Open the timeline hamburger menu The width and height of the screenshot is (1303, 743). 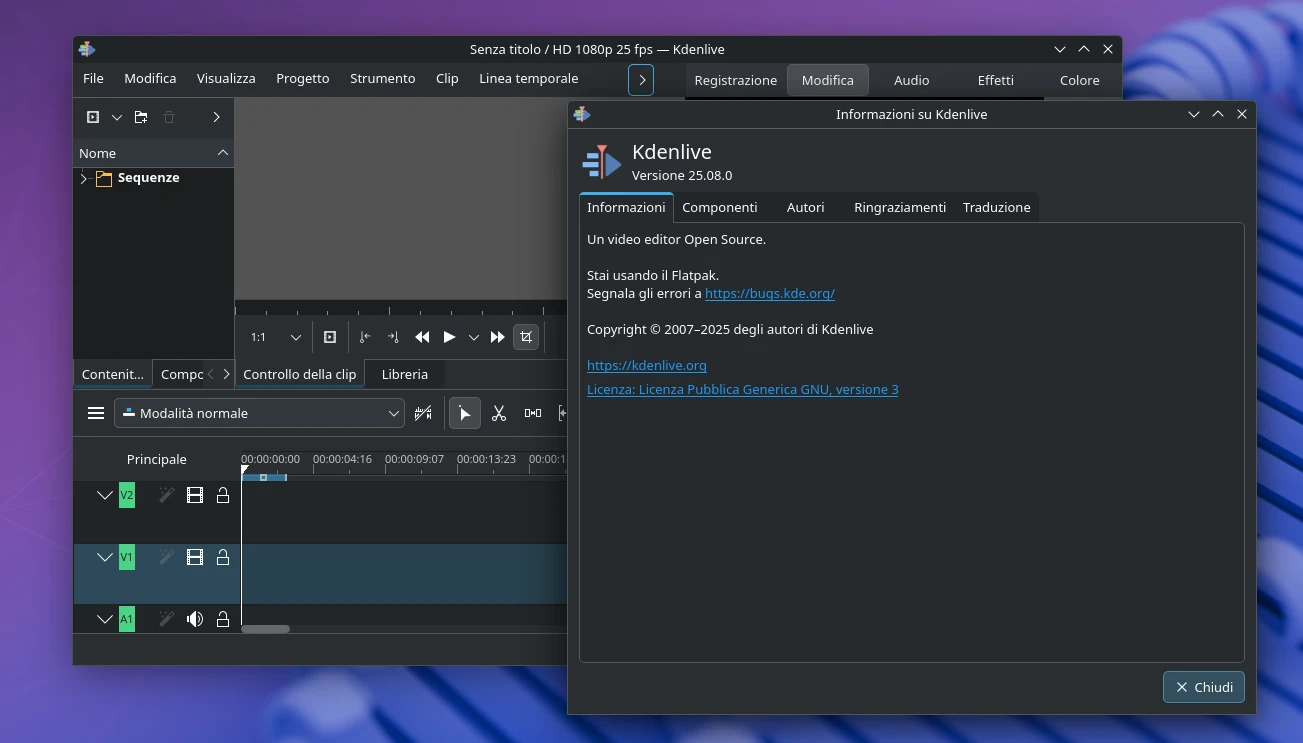(95, 412)
